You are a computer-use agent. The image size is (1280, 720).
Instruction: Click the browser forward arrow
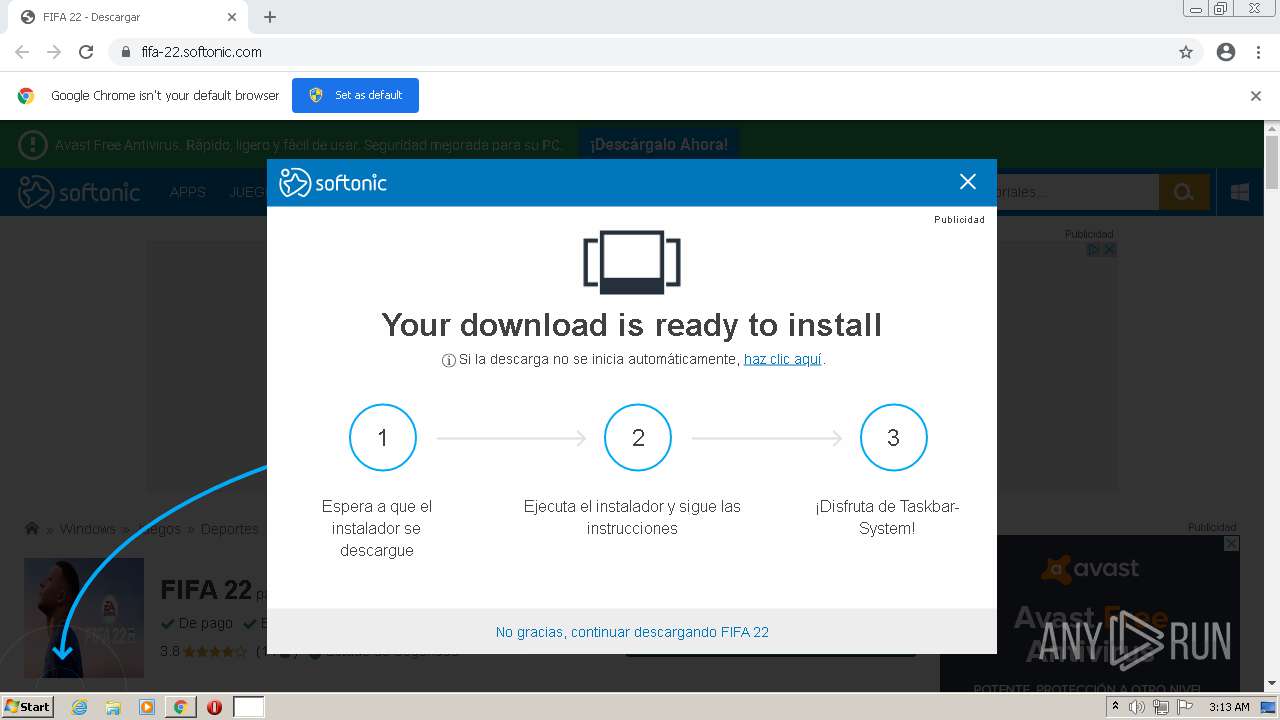[54, 52]
